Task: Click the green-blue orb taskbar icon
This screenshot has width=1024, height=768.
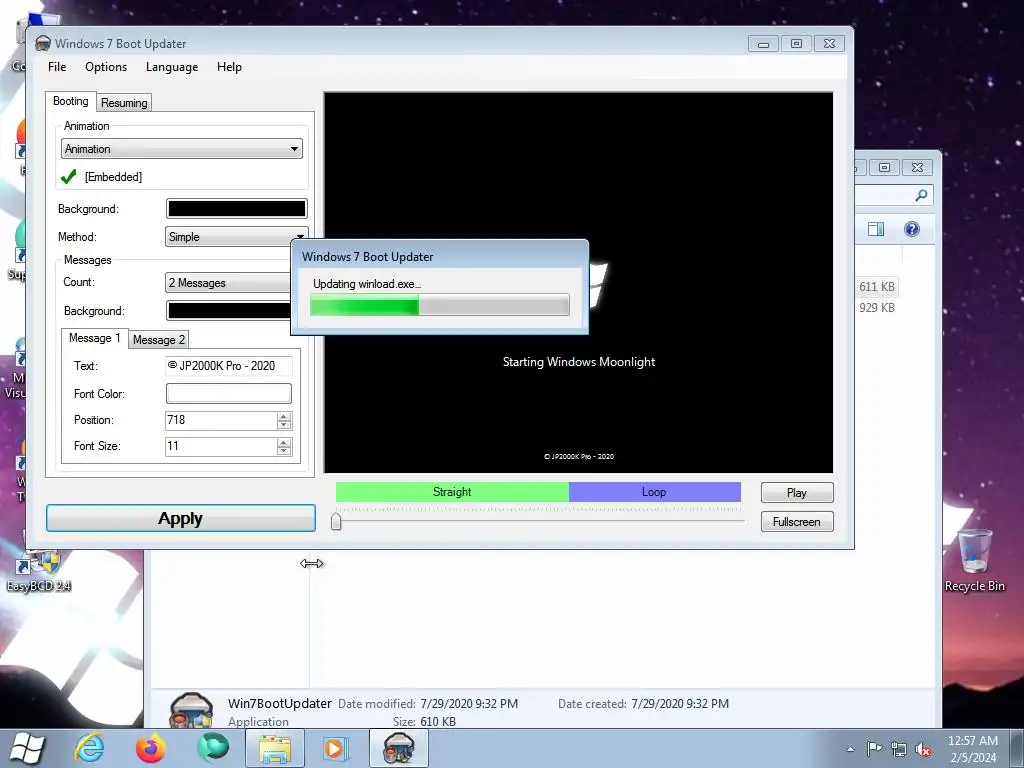Action: (x=213, y=747)
